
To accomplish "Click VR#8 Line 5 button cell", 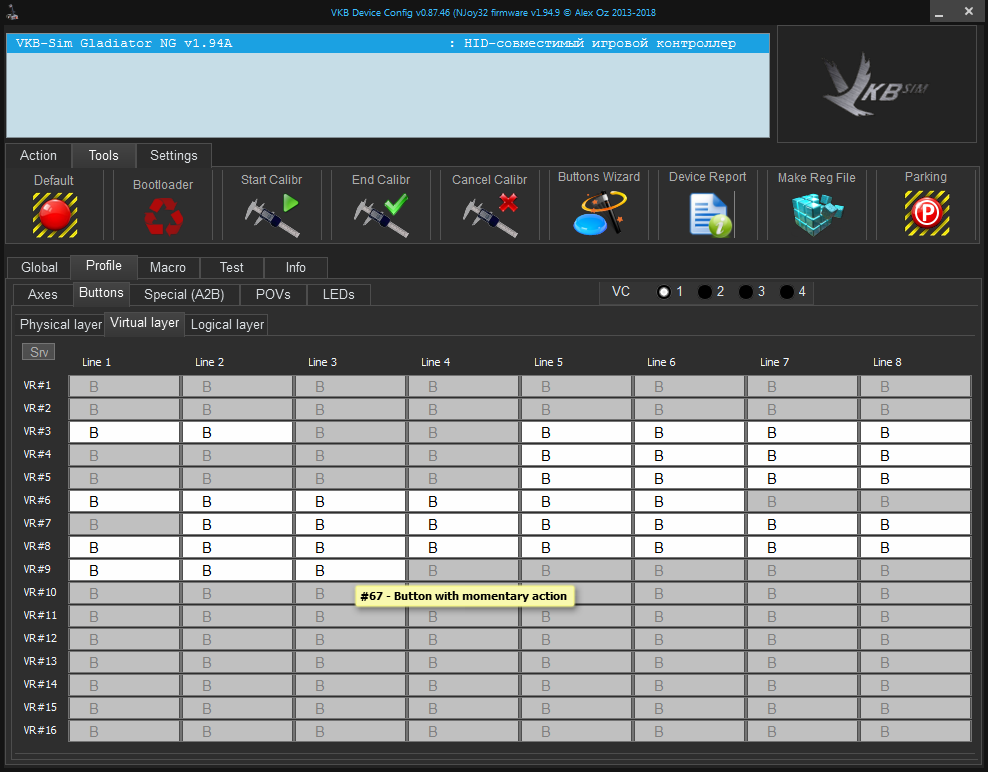I will tap(576, 547).
